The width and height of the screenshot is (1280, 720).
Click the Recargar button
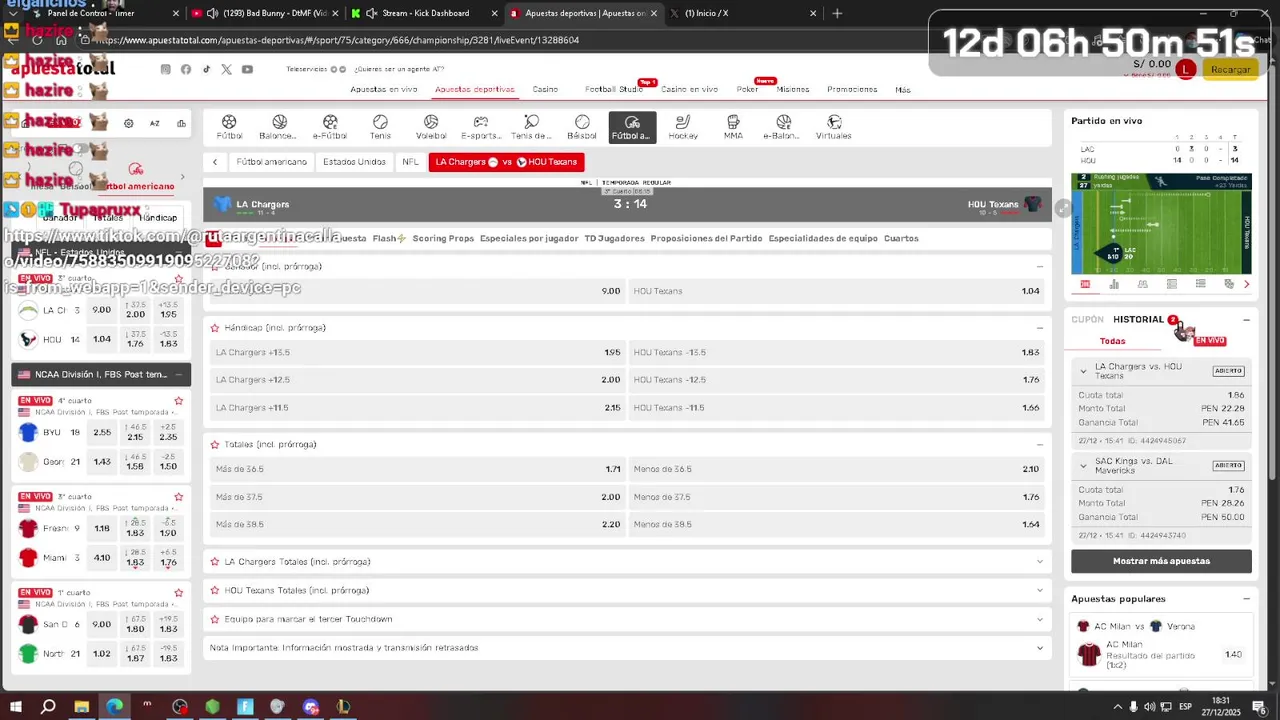(1230, 69)
